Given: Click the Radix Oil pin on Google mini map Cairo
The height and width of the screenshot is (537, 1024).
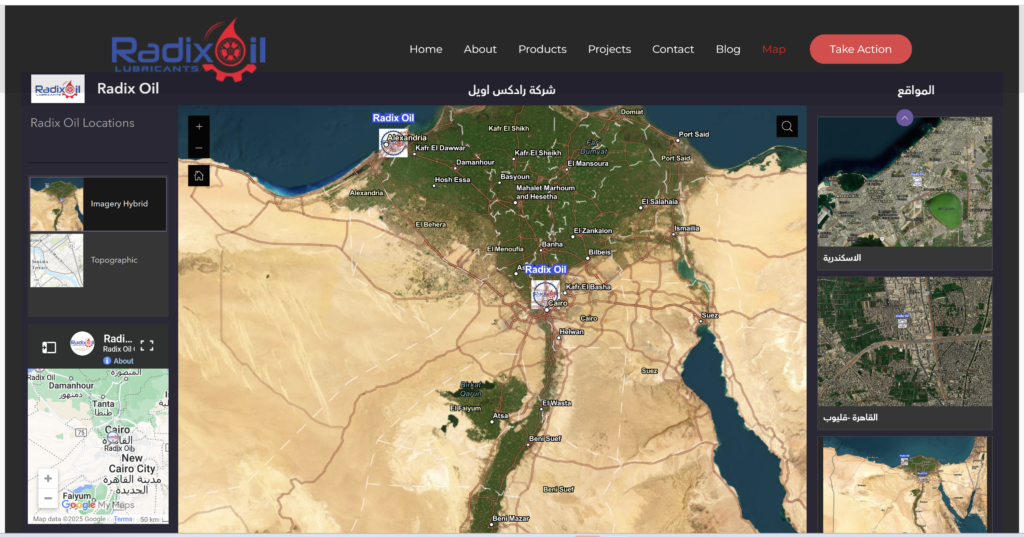Looking at the screenshot, I should pyautogui.click(x=114, y=440).
